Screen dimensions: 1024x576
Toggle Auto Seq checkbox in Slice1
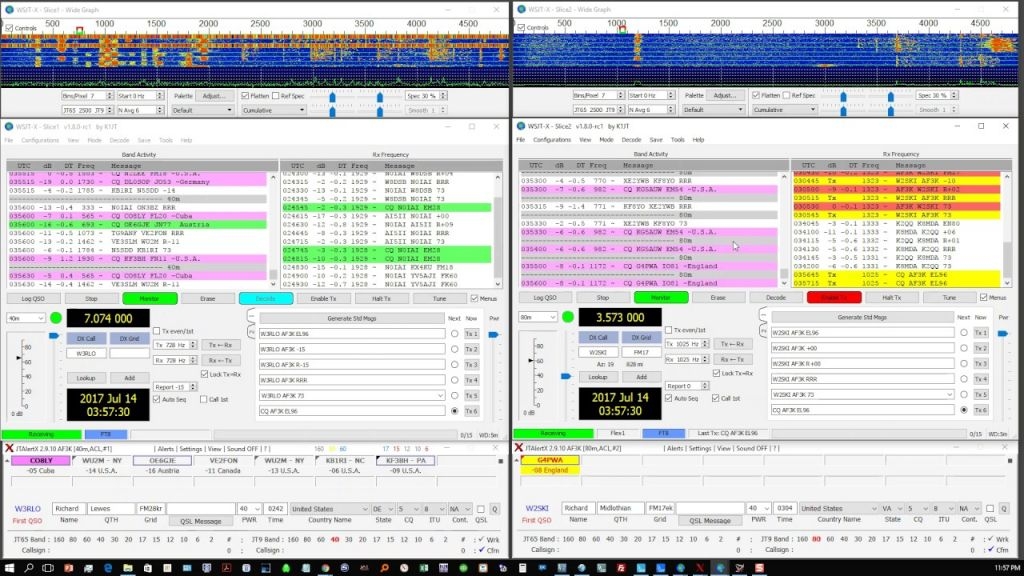(157, 399)
